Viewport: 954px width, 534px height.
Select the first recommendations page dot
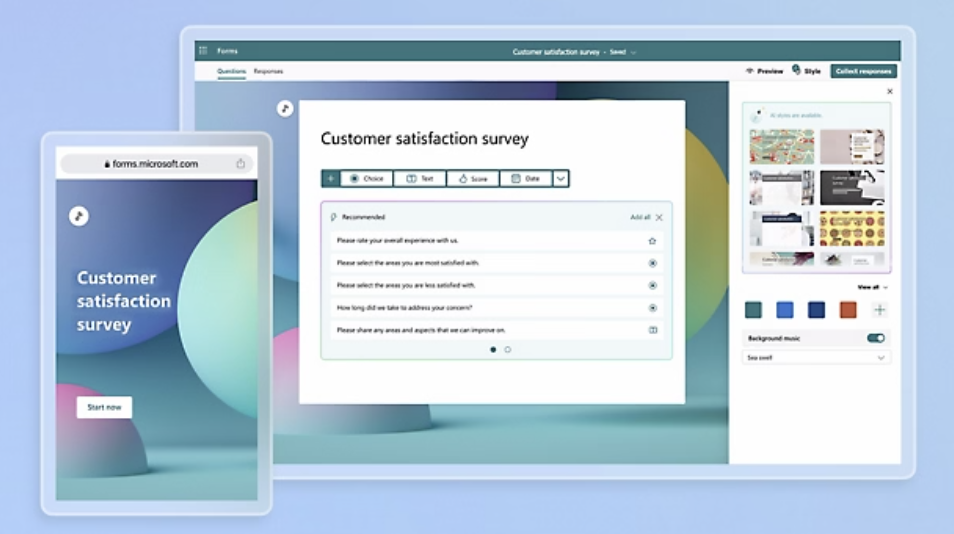click(493, 350)
